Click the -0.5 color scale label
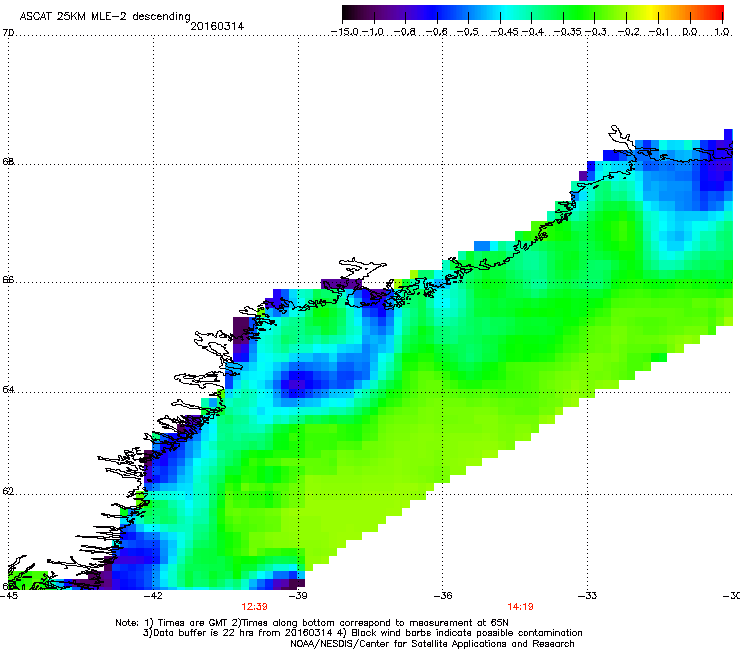Viewport: 740px width, 650px height. pyautogui.click(x=468, y=32)
